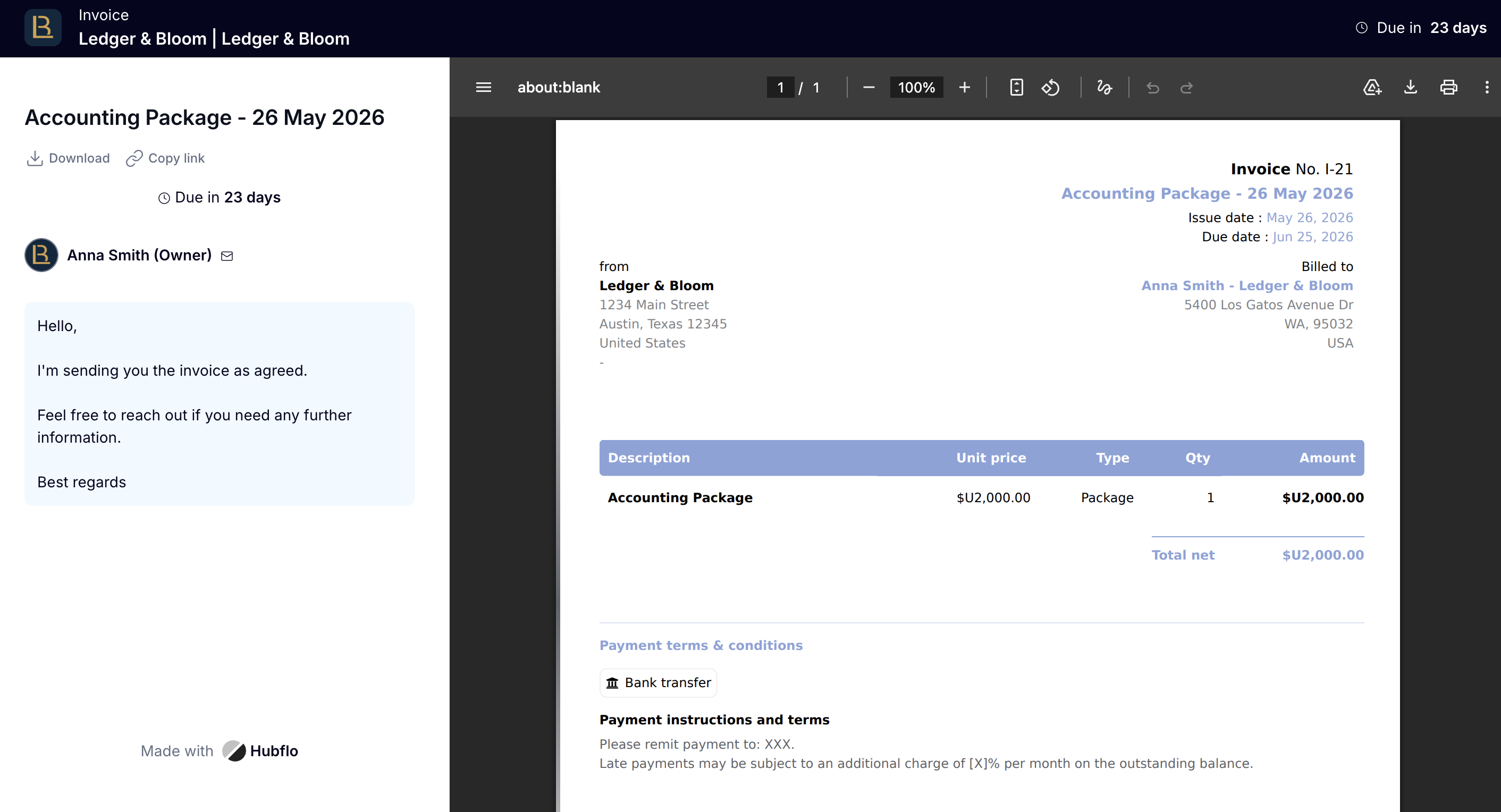Click the Type column header
Viewport: 1501px width, 812px height.
[1112, 458]
